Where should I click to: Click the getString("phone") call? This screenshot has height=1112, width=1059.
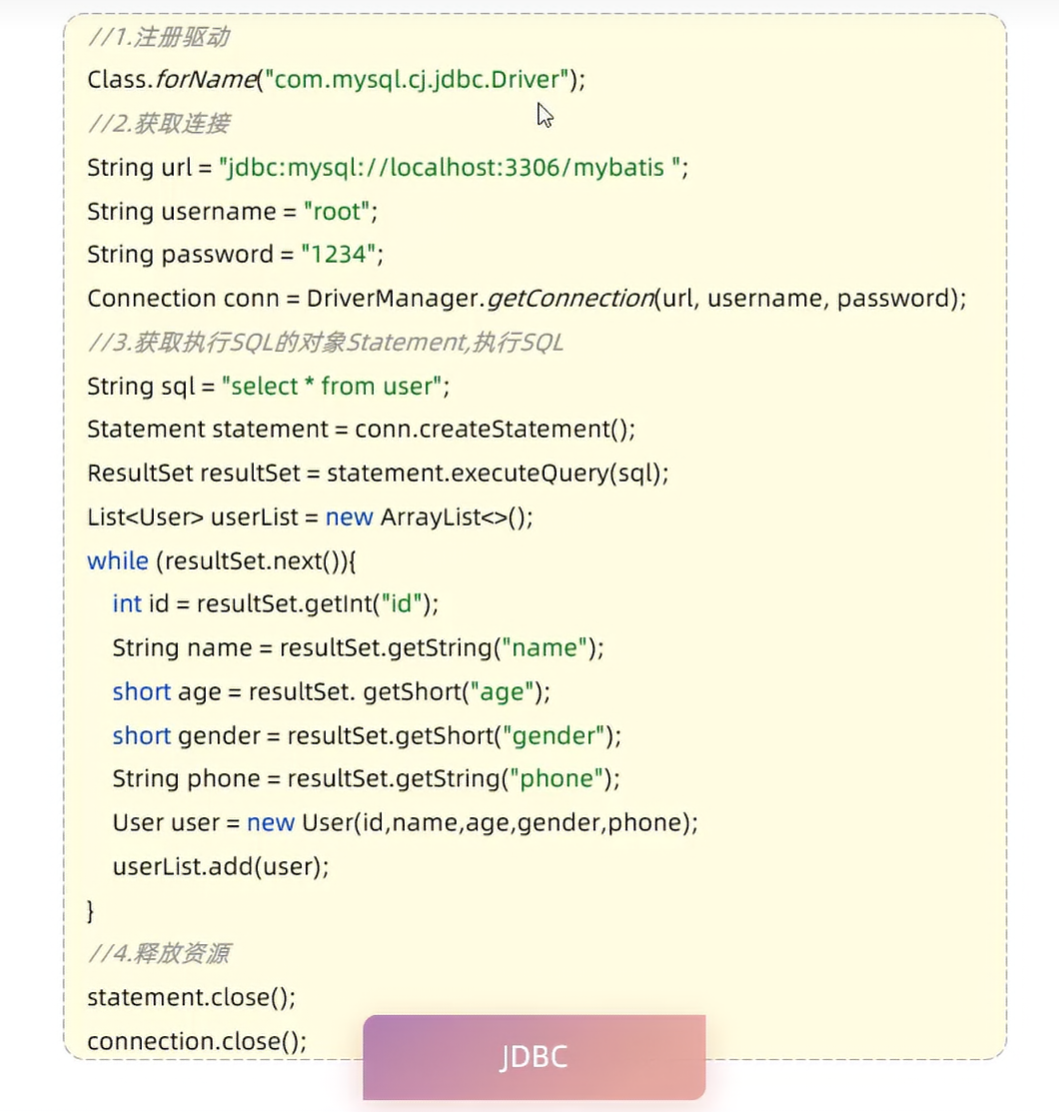[453, 778]
